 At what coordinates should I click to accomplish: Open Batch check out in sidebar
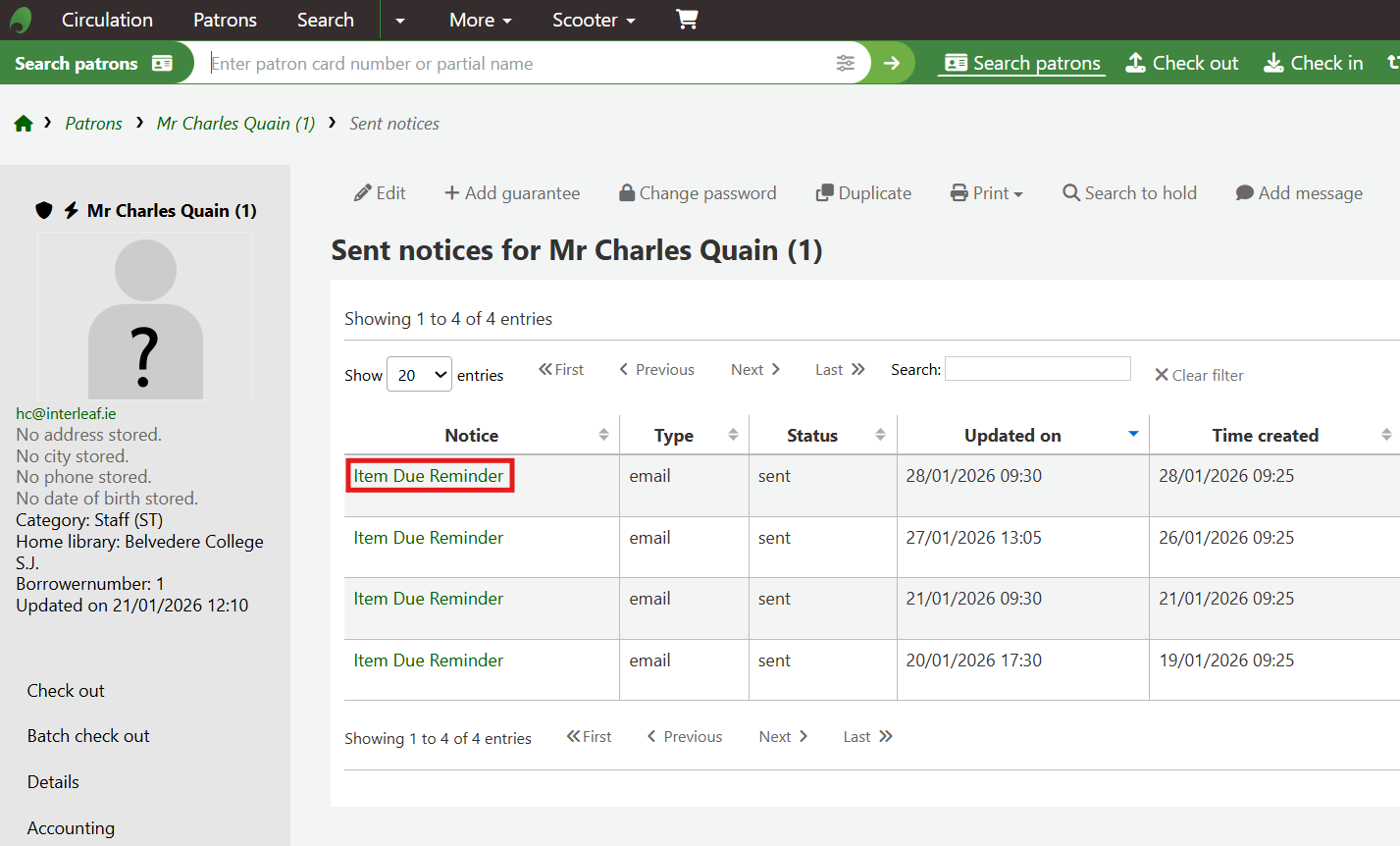(88, 736)
